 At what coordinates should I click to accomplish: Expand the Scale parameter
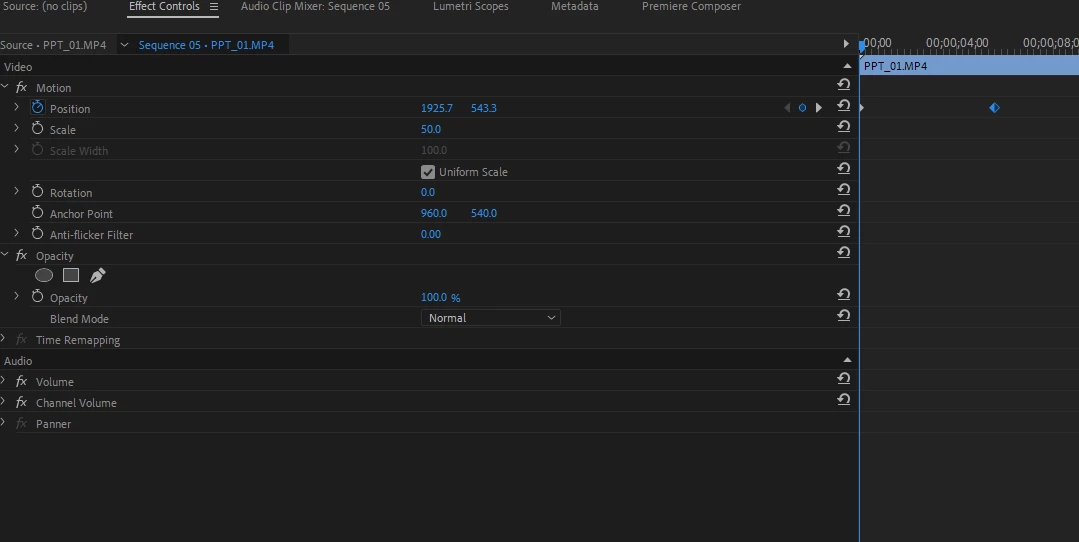(x=17, y=128)
